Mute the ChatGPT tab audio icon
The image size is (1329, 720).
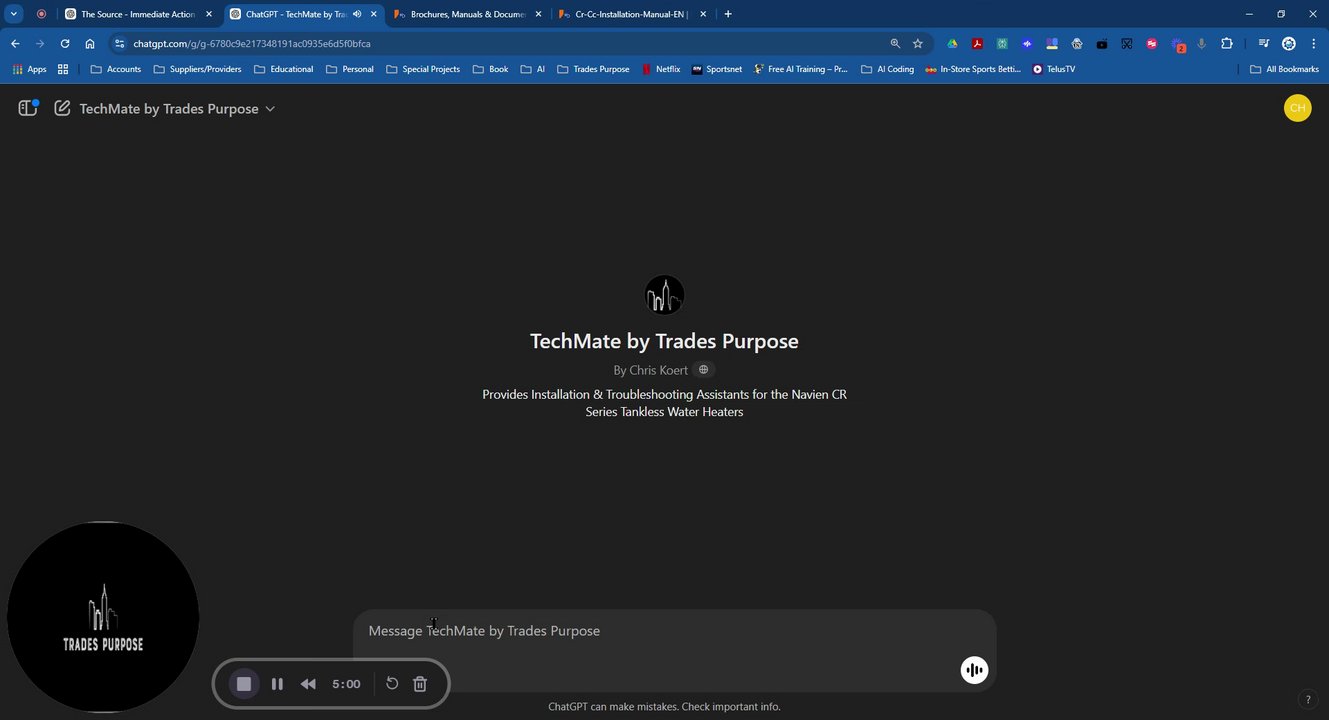tap(357, 14)
